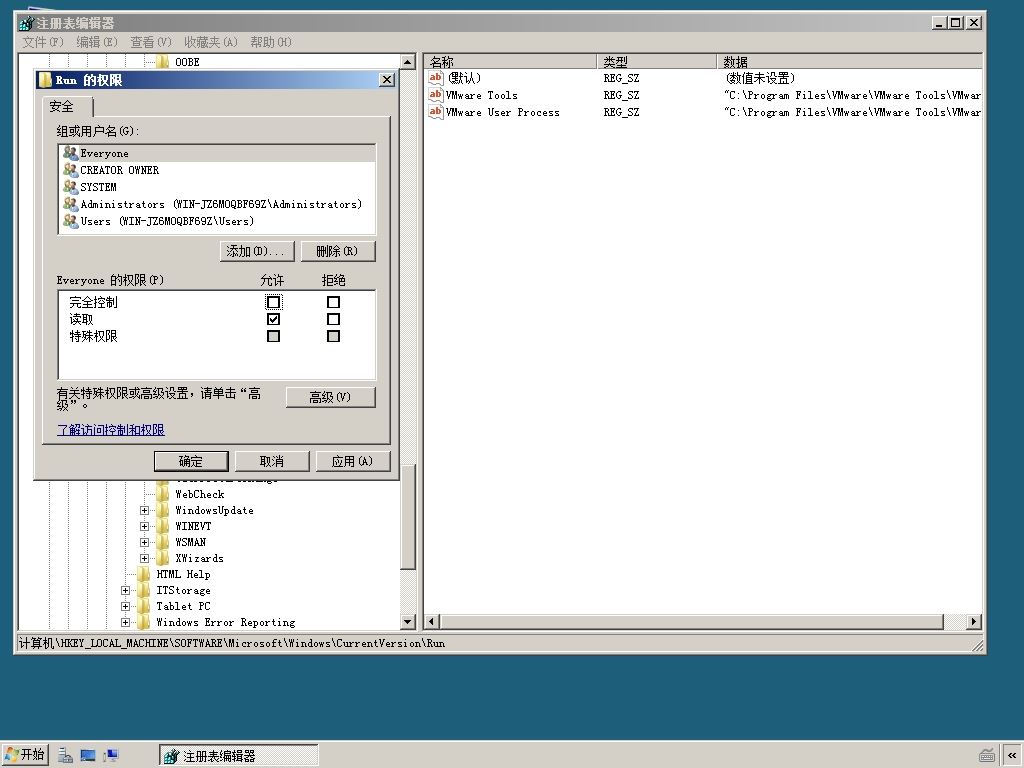Close the Run 的权限 dialog
Image resolution: width=1024 pixels, height=768 pixels.
[387, 80]
